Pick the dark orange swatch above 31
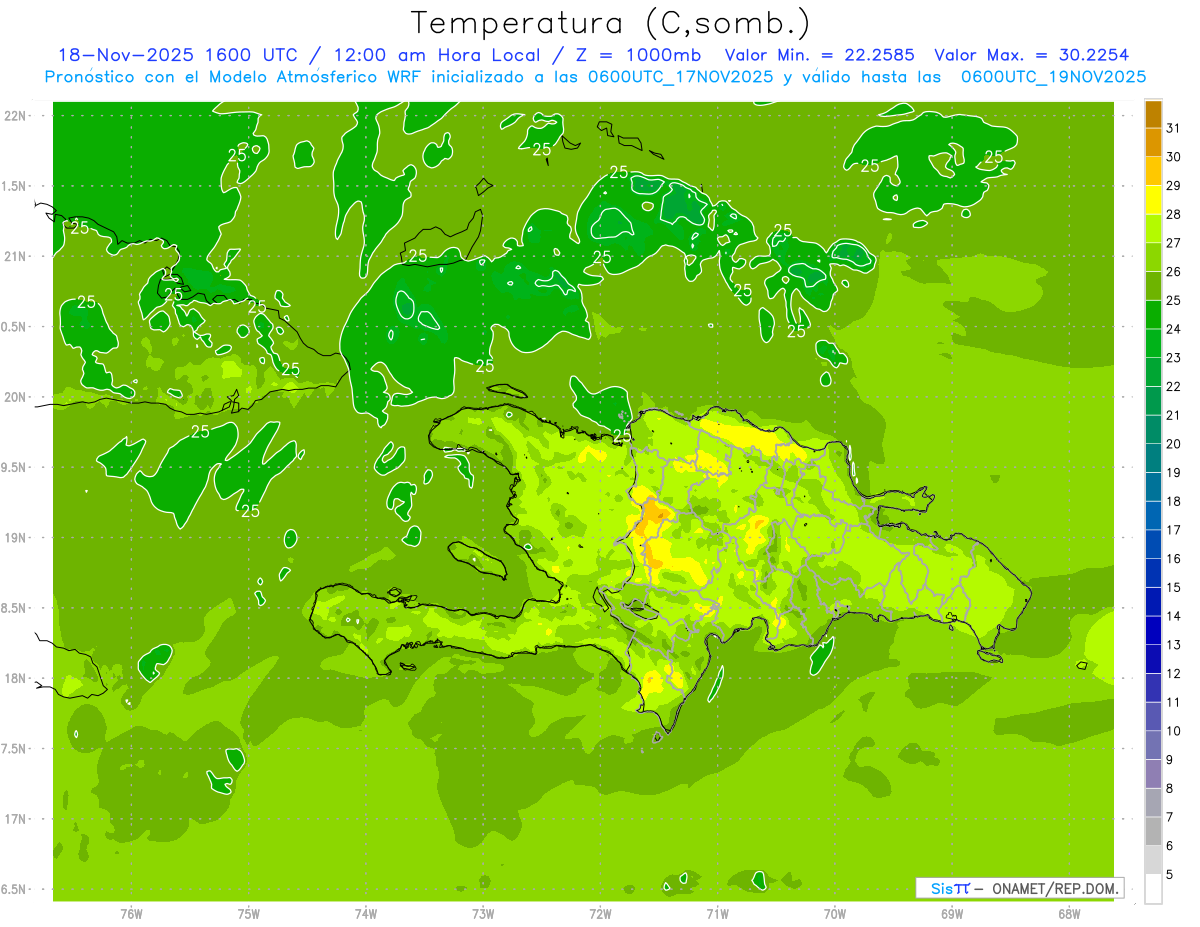Image resolution: width=1200 pixels, height=927 pixels. [x=1153, y=114]
